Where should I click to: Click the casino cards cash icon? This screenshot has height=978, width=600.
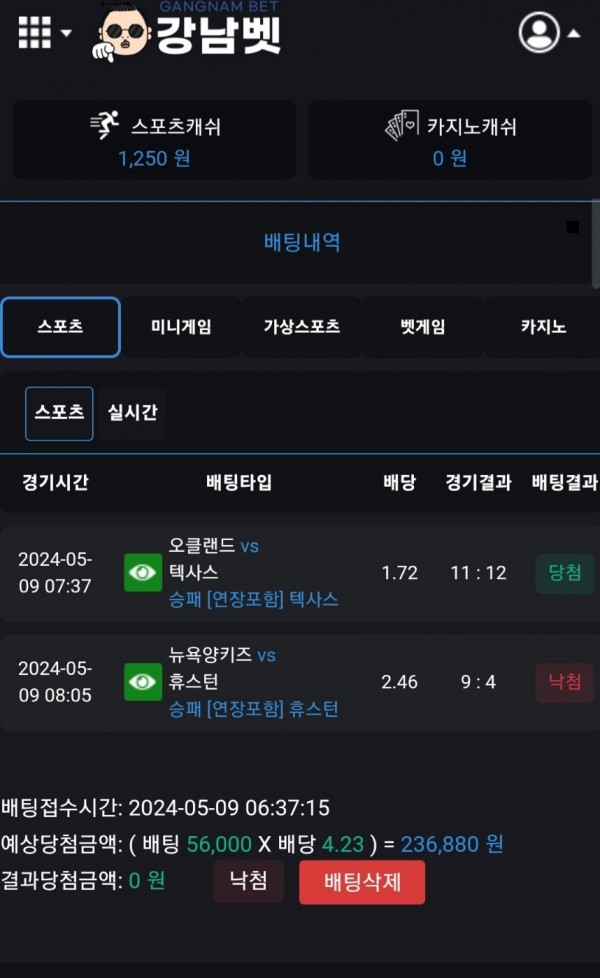pyautogui.click(x=401, y=127)
